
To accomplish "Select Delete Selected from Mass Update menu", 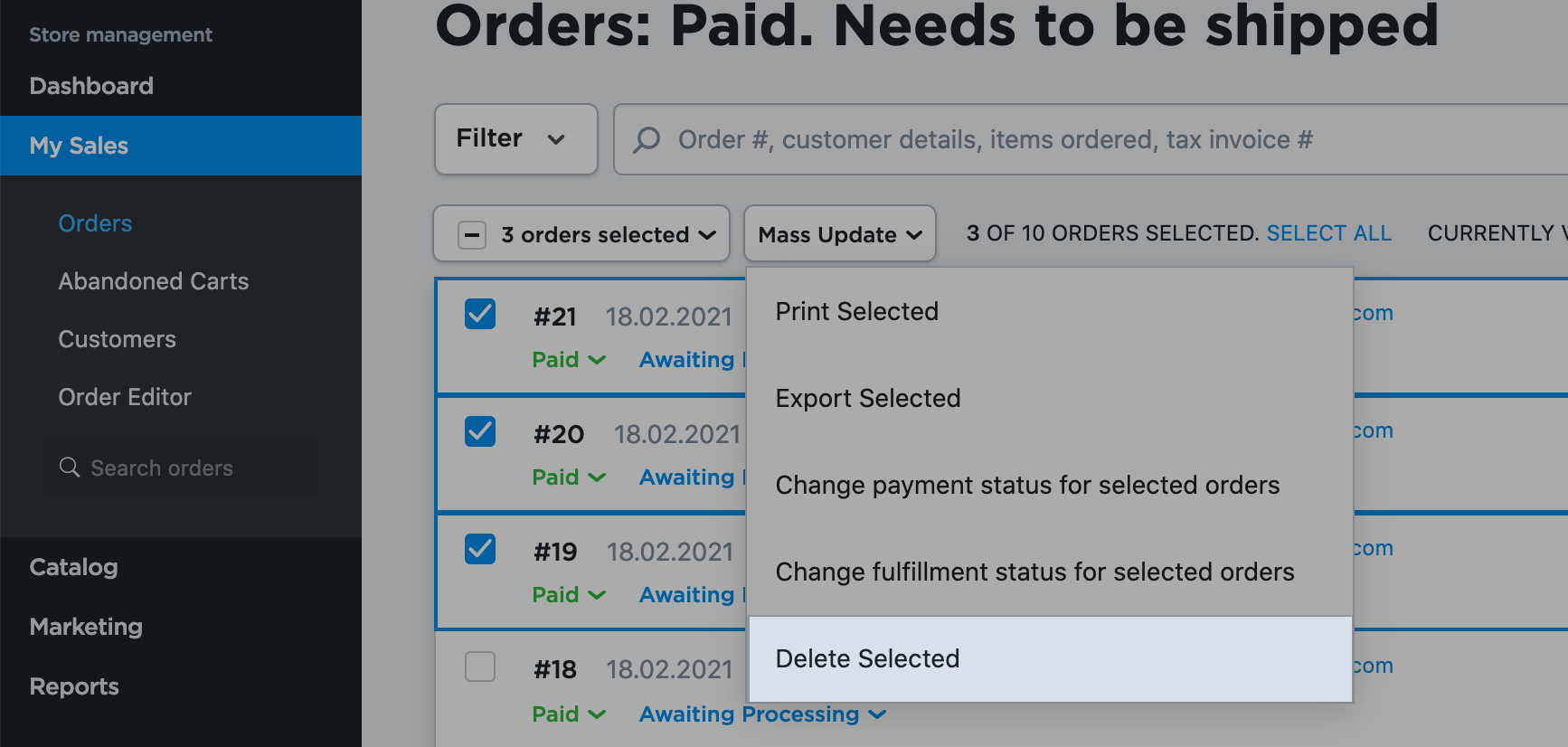I will (867, 658).
